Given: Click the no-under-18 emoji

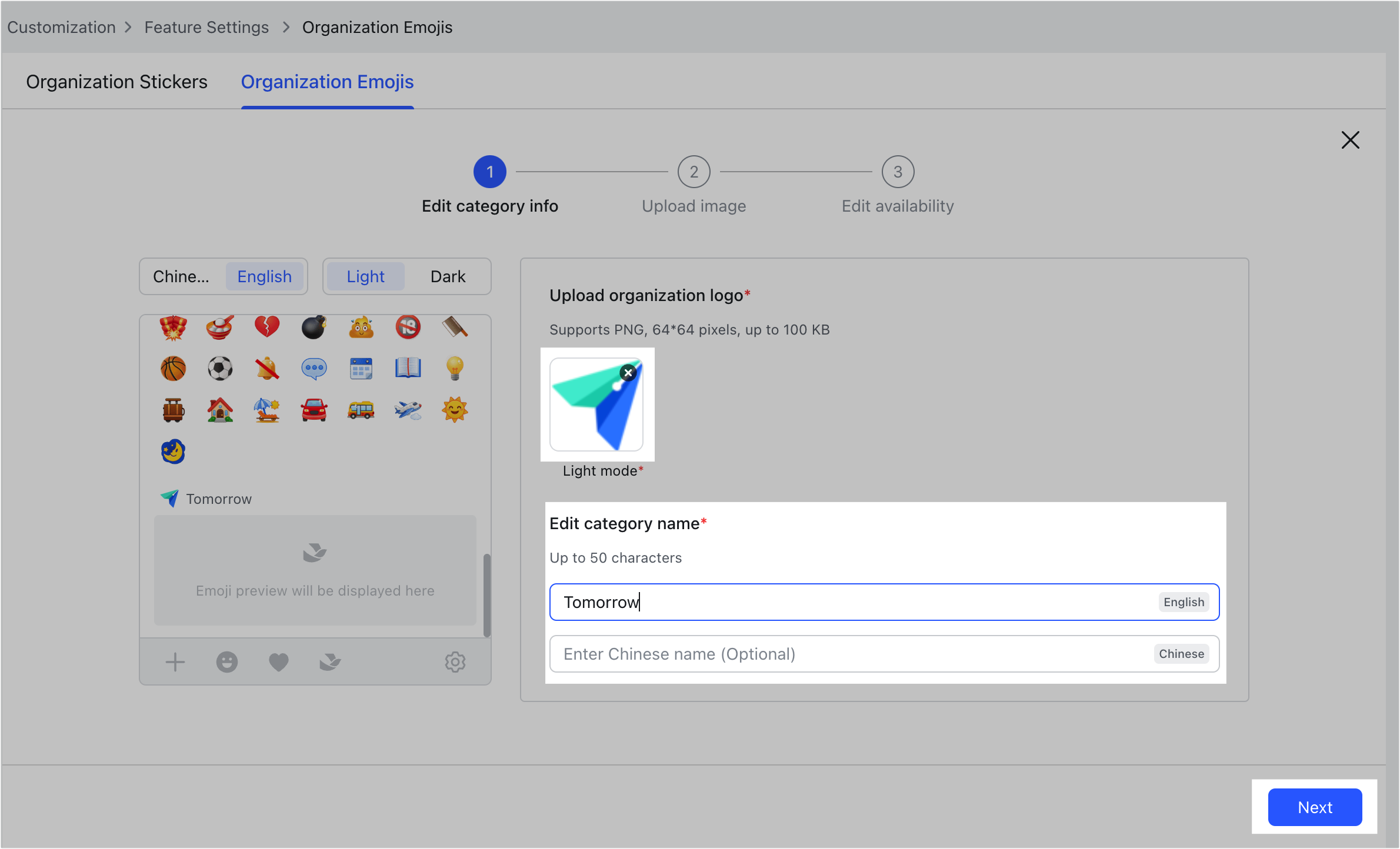Looking at the screenshot, I should tap(408, 327).
